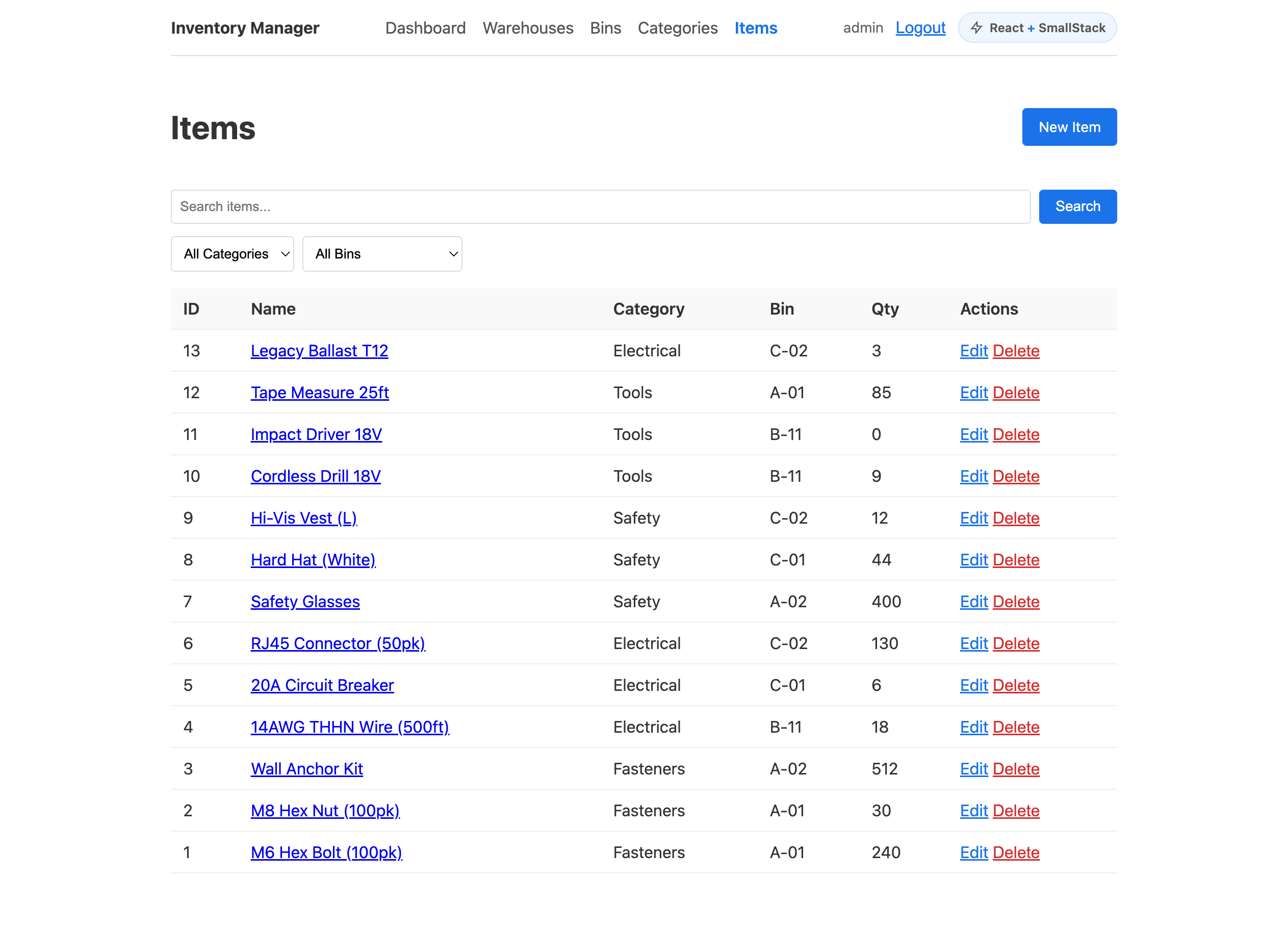Click the Bin column header
1288x930 pixels.
pyautogui.click(x=782, y=309)
